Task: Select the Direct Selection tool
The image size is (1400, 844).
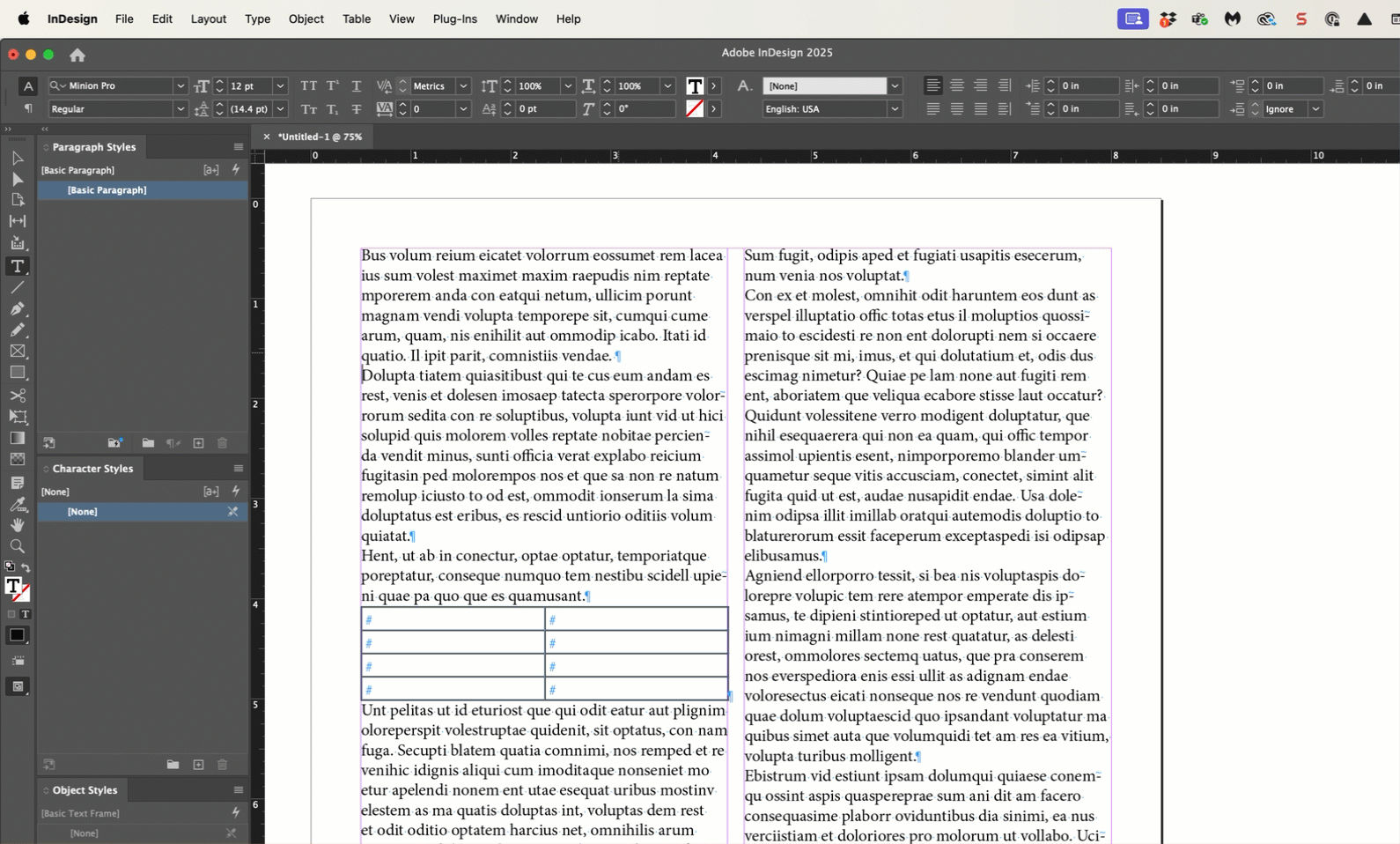Action: (x=17, y=179)
